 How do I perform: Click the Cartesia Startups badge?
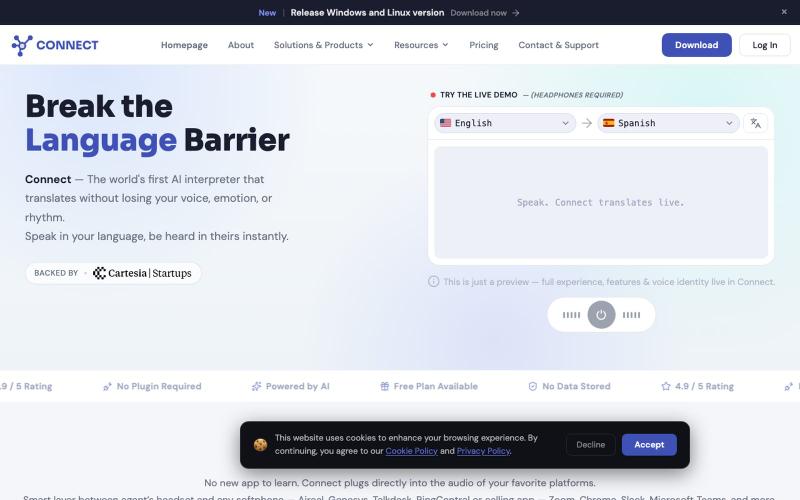point(113,273)
